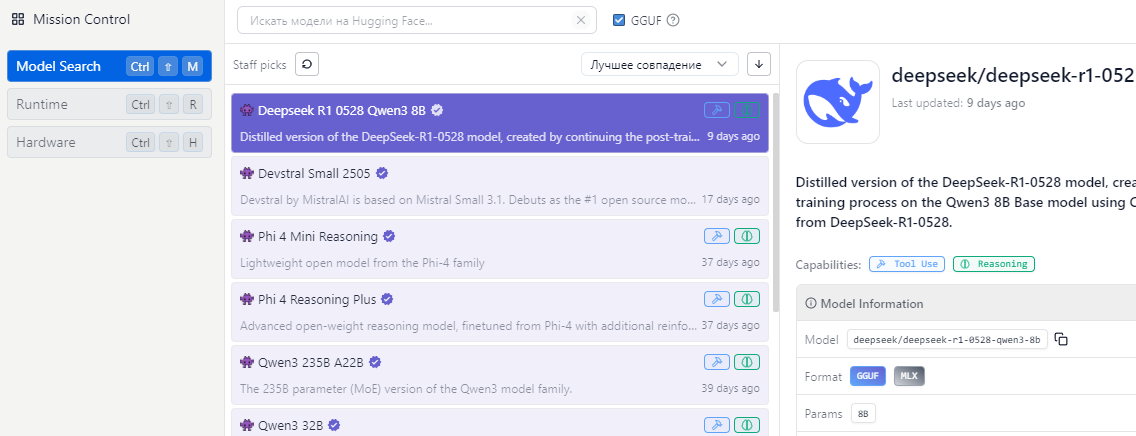Viewport: 1136px width, 436px height.
Task: Go to the Hardware tab
Action: (46, 142)
